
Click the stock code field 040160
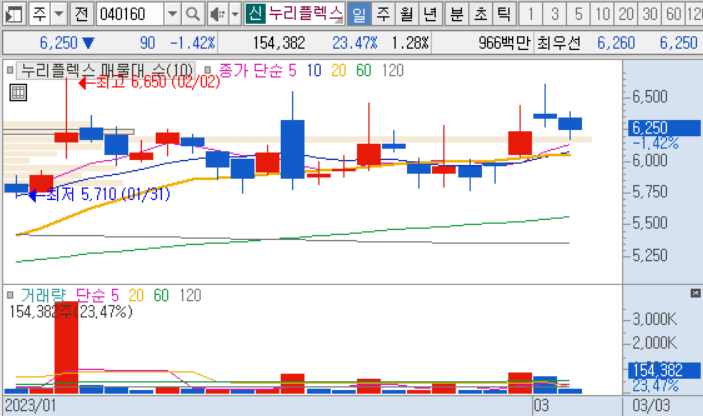[130, 14]
